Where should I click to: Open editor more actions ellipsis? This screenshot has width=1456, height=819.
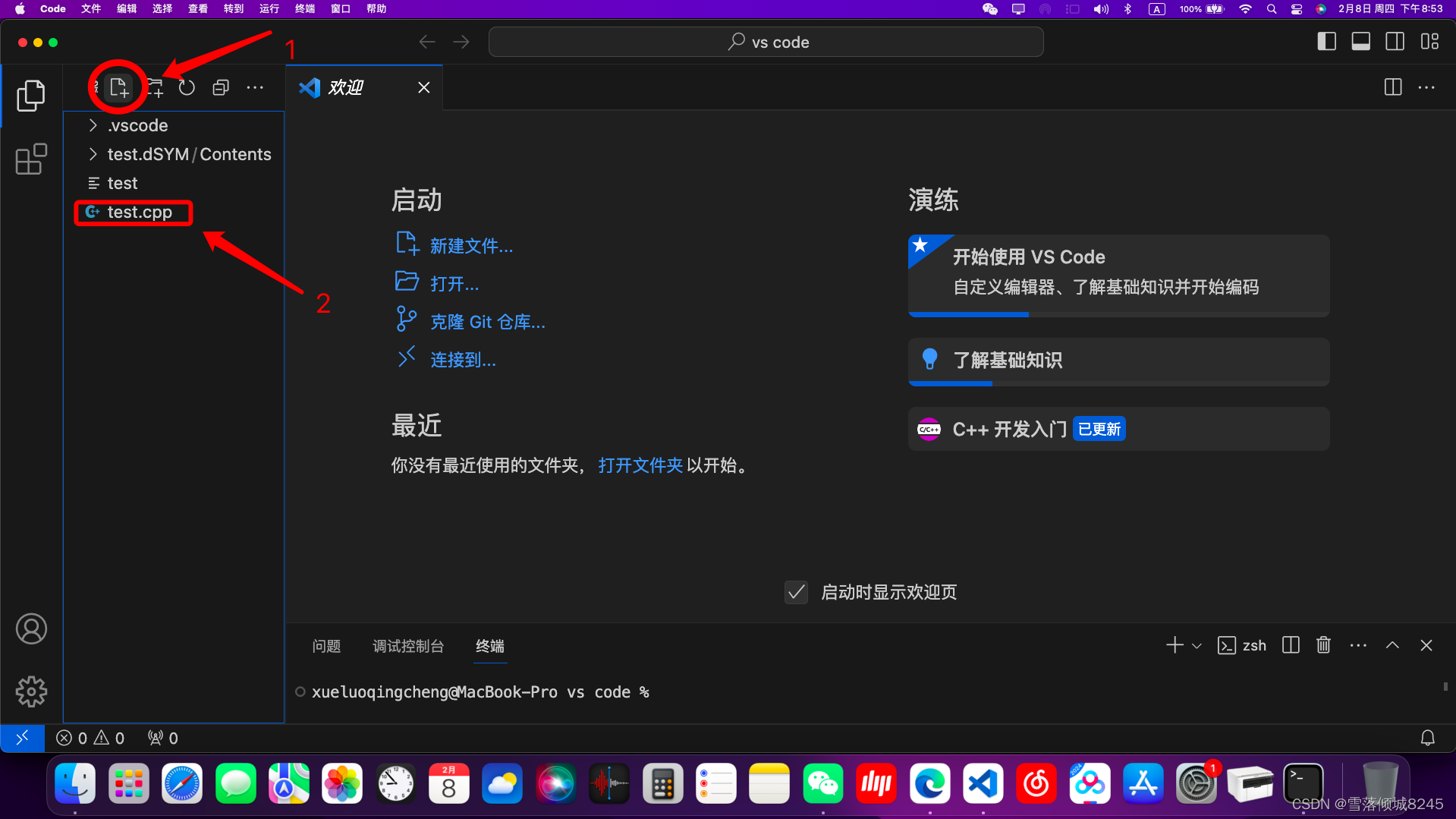pyautogui.click(x=1426, y=87)
